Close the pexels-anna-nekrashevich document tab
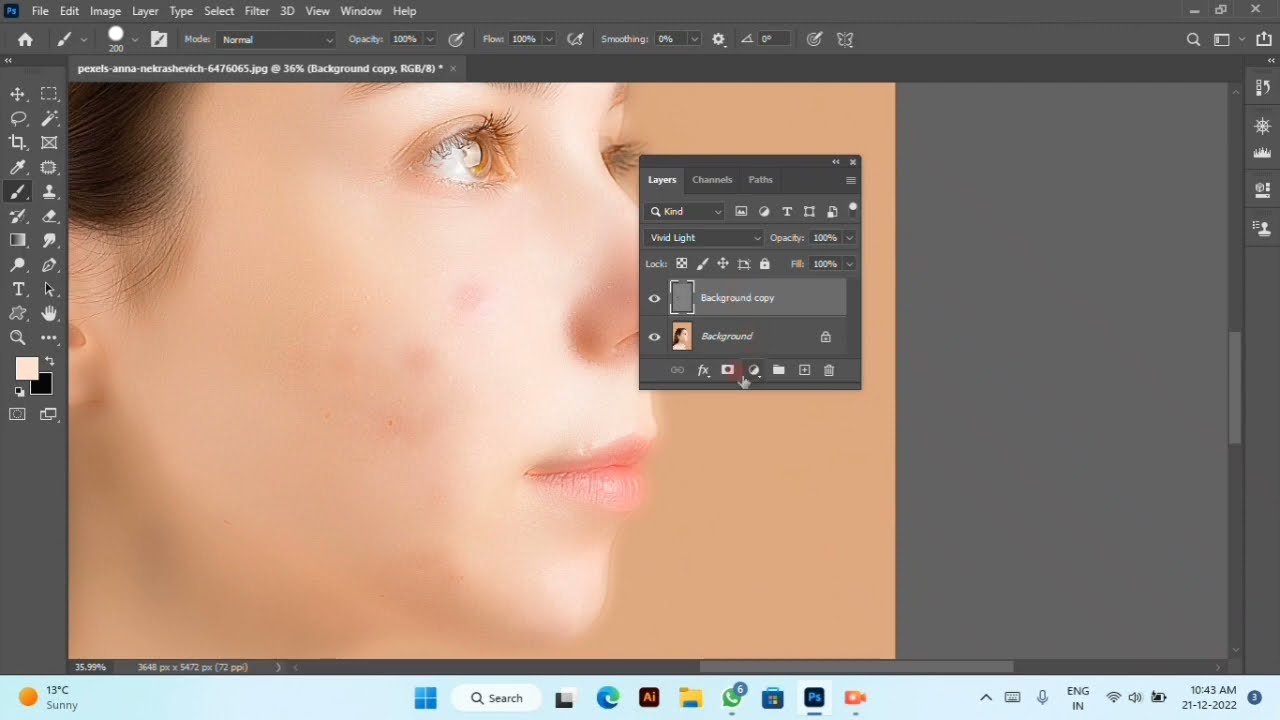Viewport: 1280px width, 720px height. 453,68
